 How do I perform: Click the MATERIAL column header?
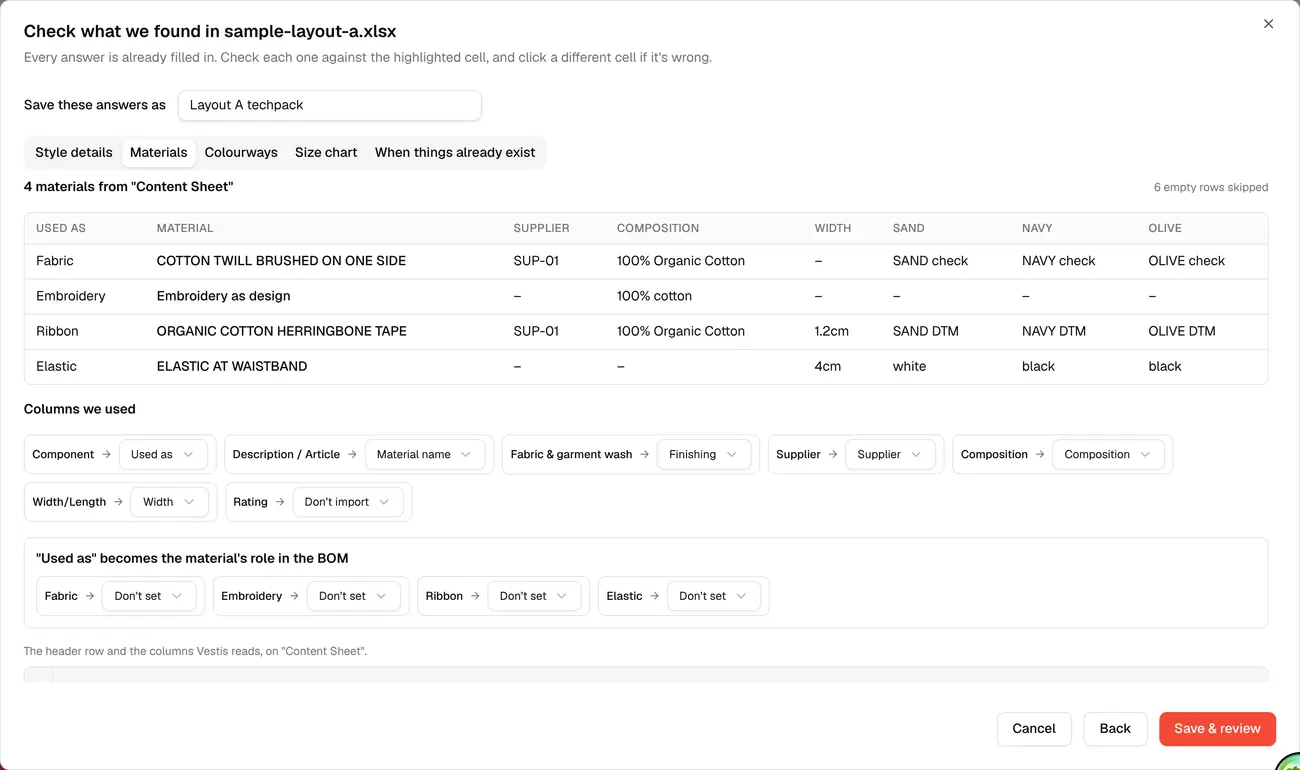pyautogui.click(x=185, y=228)
